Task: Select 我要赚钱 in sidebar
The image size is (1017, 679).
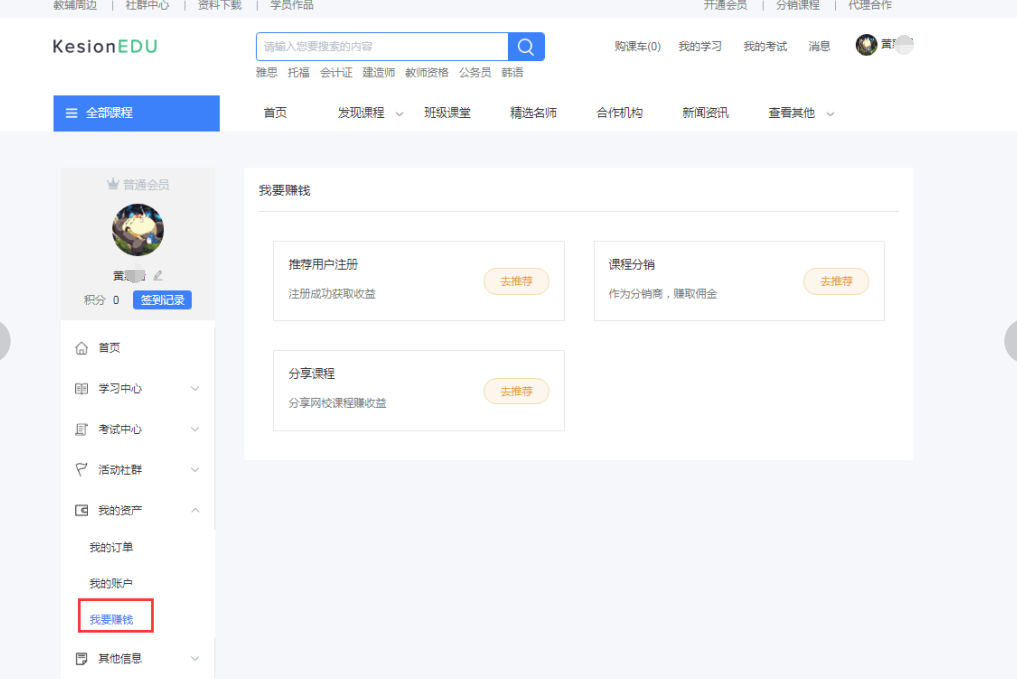Action: 111,619
